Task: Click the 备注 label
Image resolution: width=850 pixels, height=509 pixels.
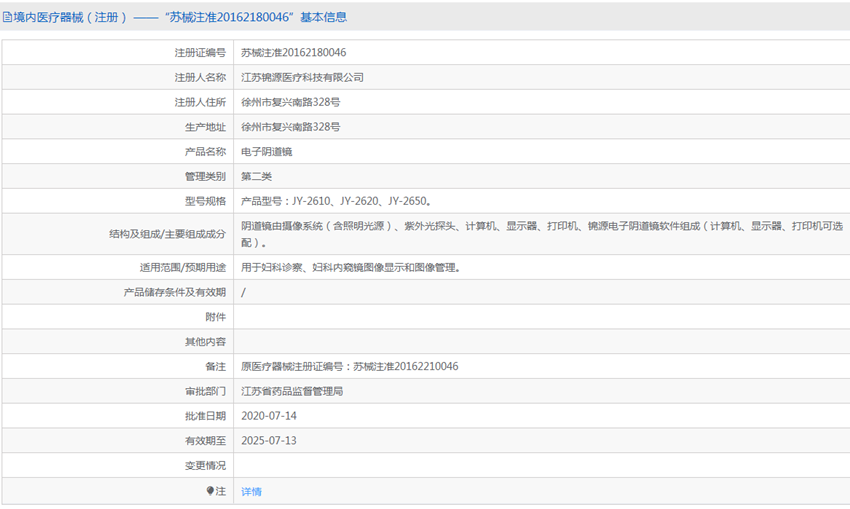Action: [x=216, y=366]
